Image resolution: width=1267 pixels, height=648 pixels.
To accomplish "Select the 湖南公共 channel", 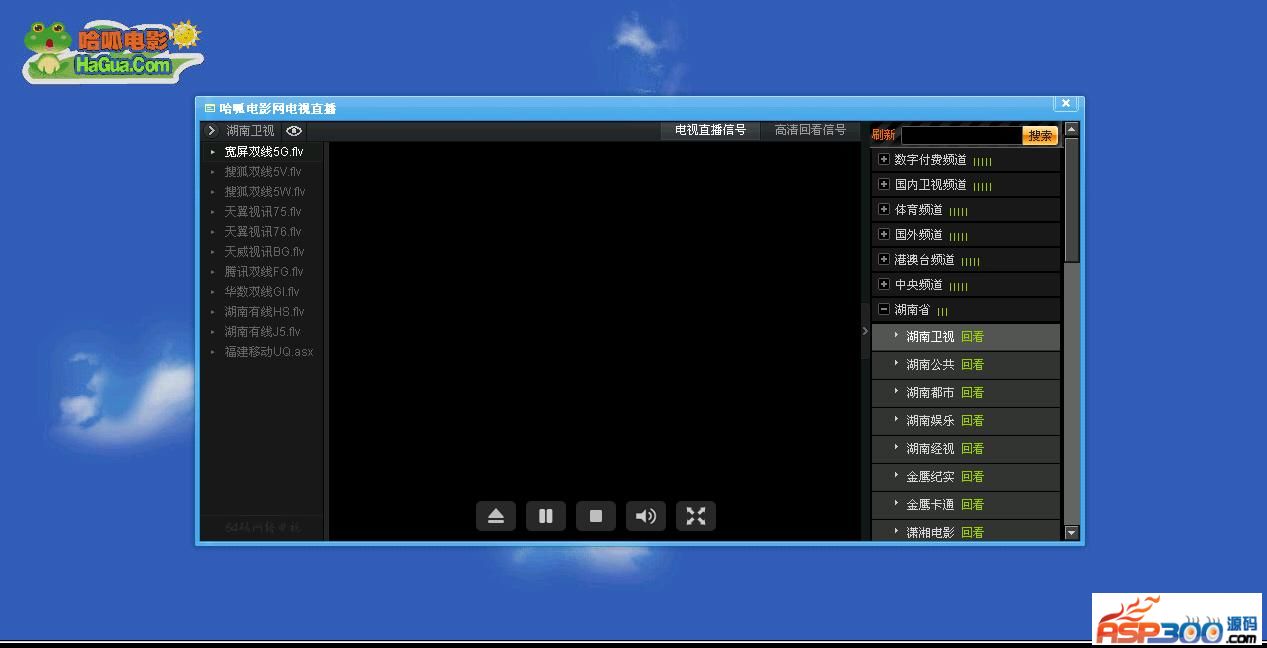I will pyautogui.click(x=930, y=365).
